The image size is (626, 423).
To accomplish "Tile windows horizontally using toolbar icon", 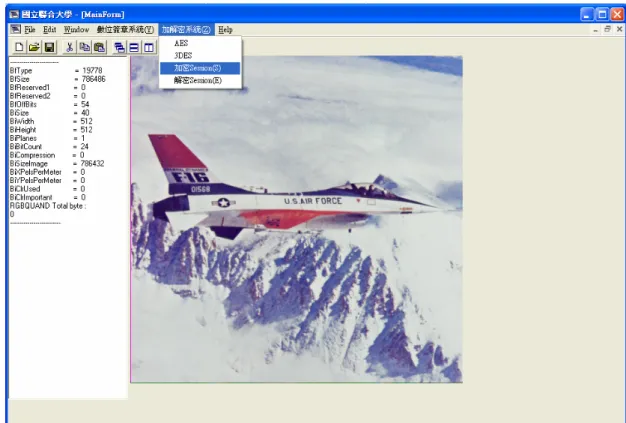I will pos(134,47).
